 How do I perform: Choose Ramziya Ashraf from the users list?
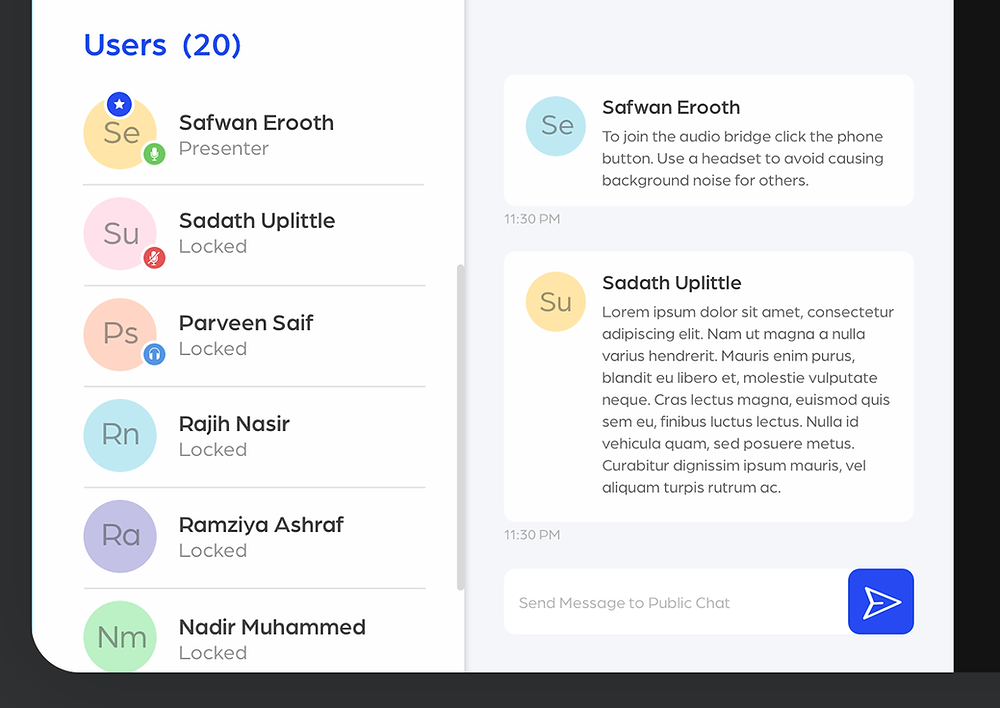pos(254,537)
